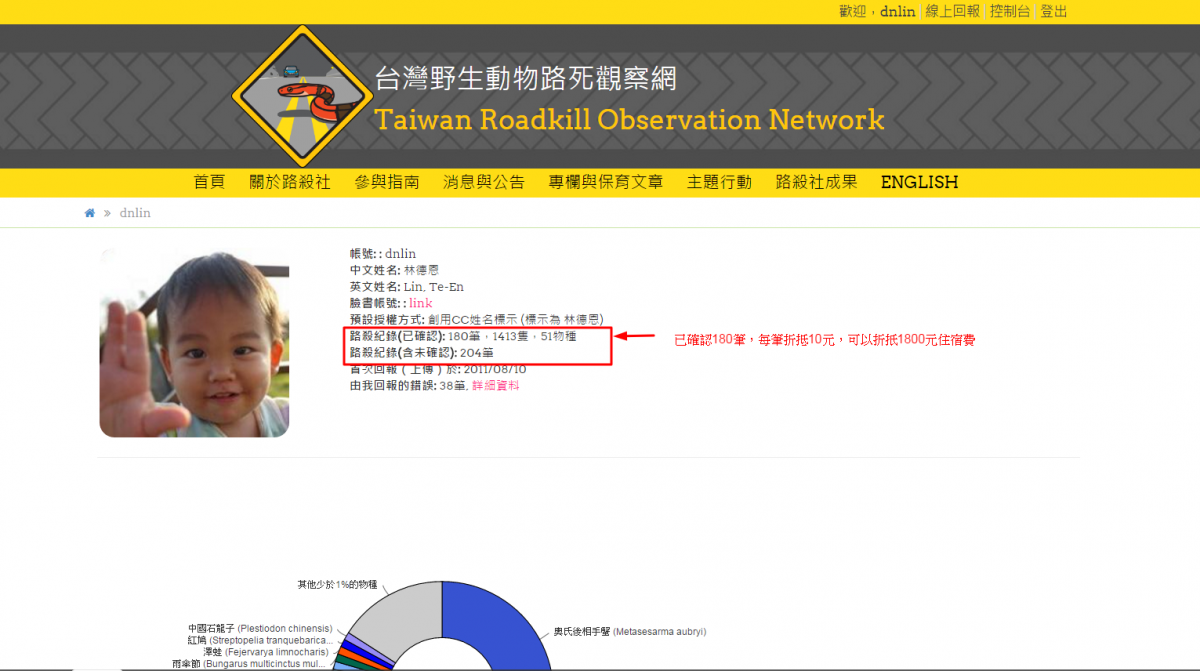Open the 路殺社成果 menu
This screenshot has height=671, width=1200.
[816, 182]
